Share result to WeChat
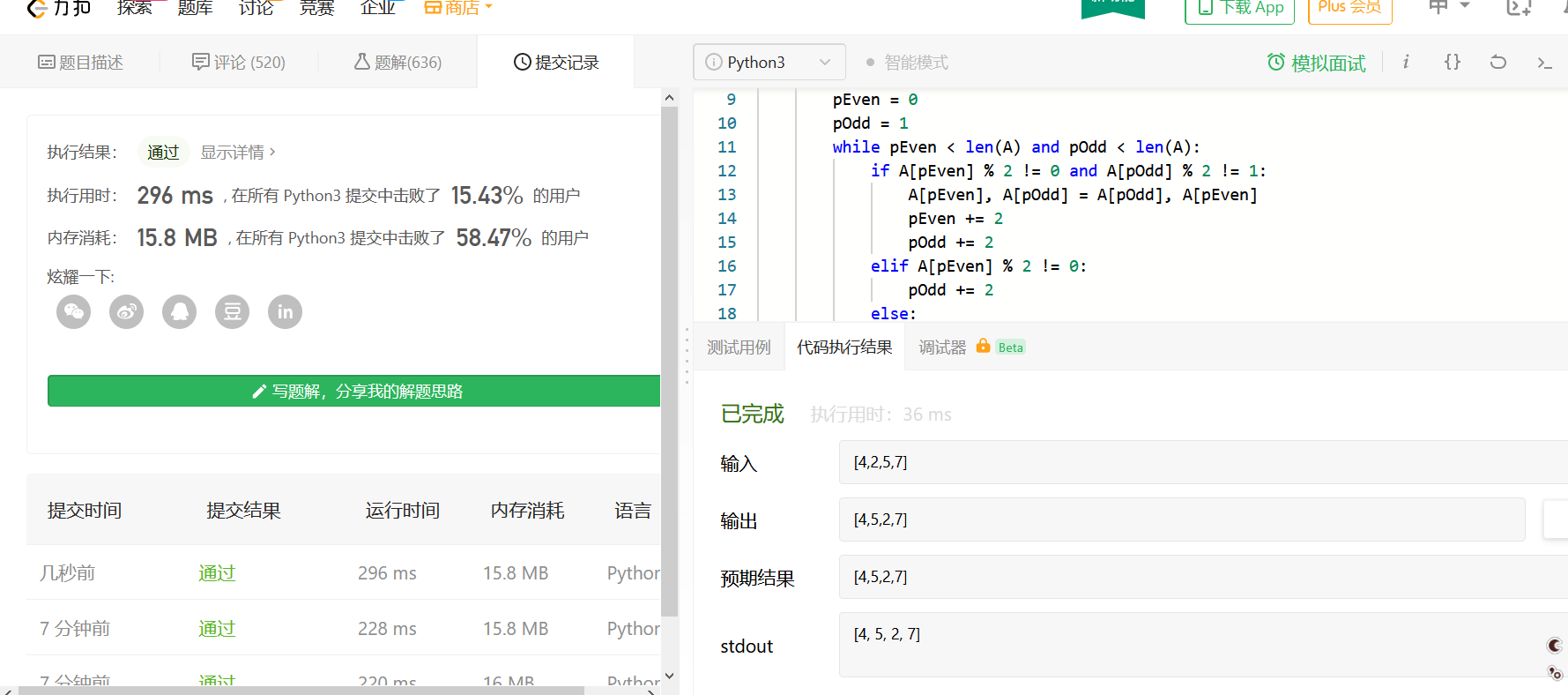 pos(74,311)
